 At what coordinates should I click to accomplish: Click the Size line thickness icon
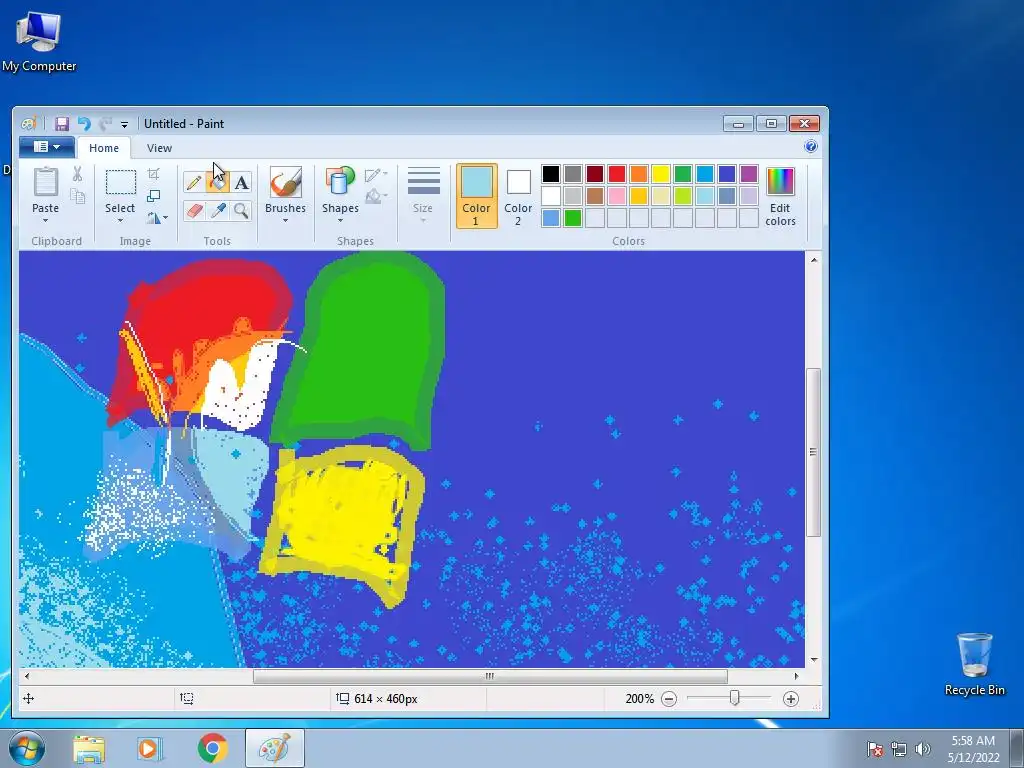(423, 182)
